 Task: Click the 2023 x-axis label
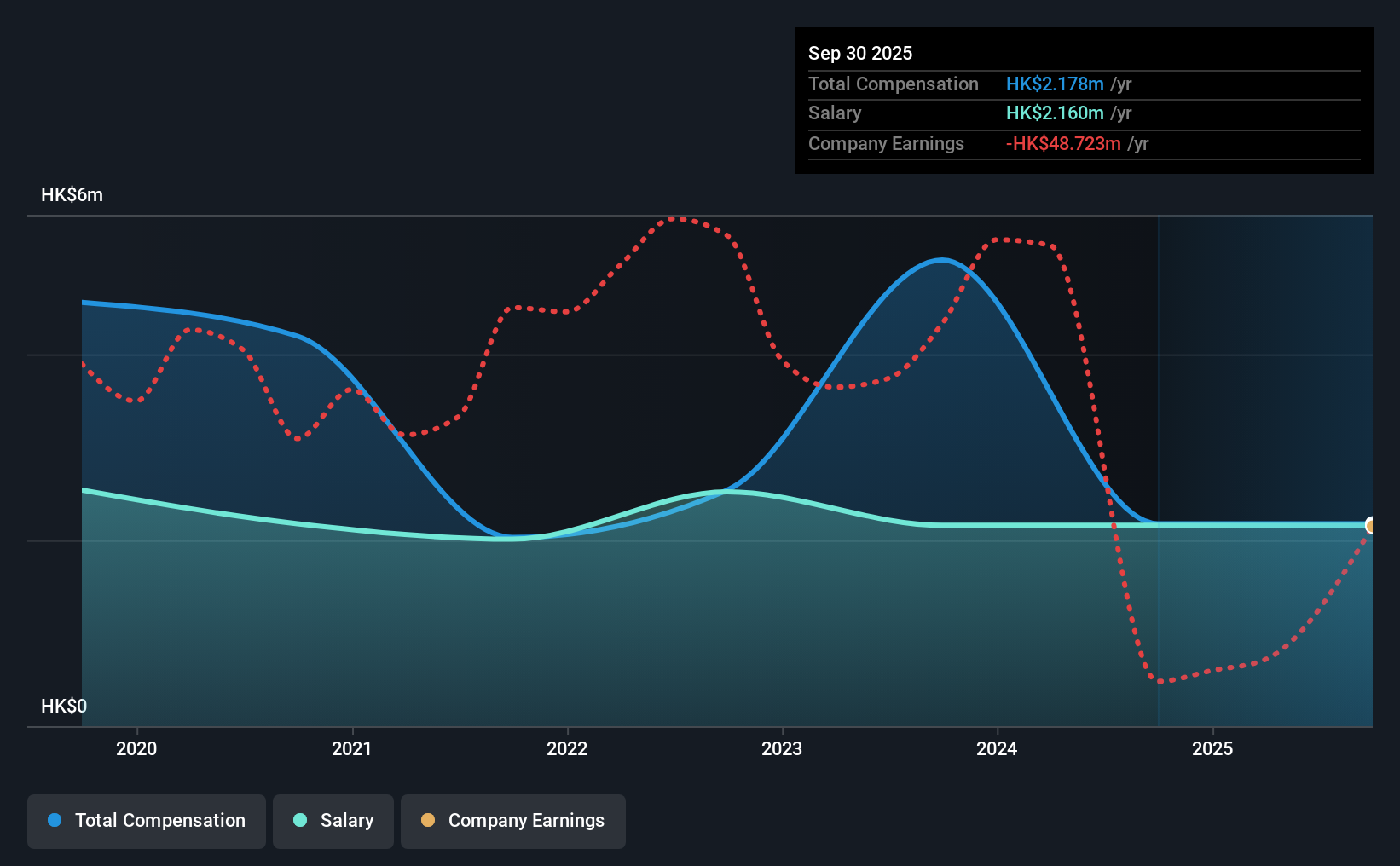tap(782, 748)
